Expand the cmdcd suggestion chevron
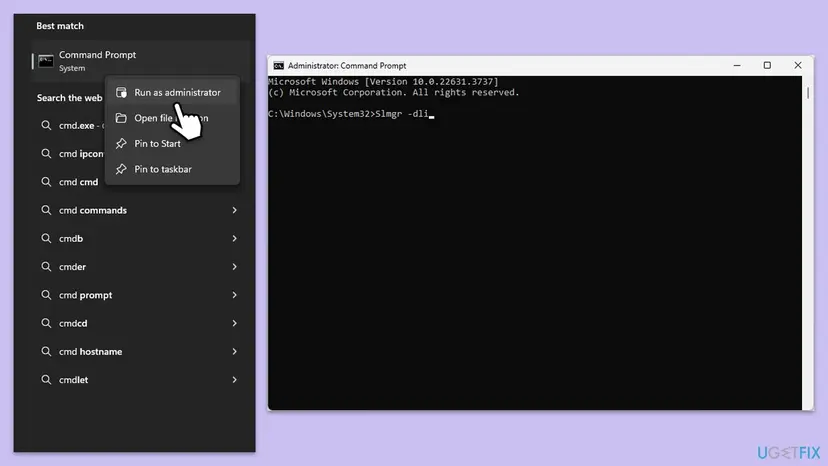 (x=234, y=323)
